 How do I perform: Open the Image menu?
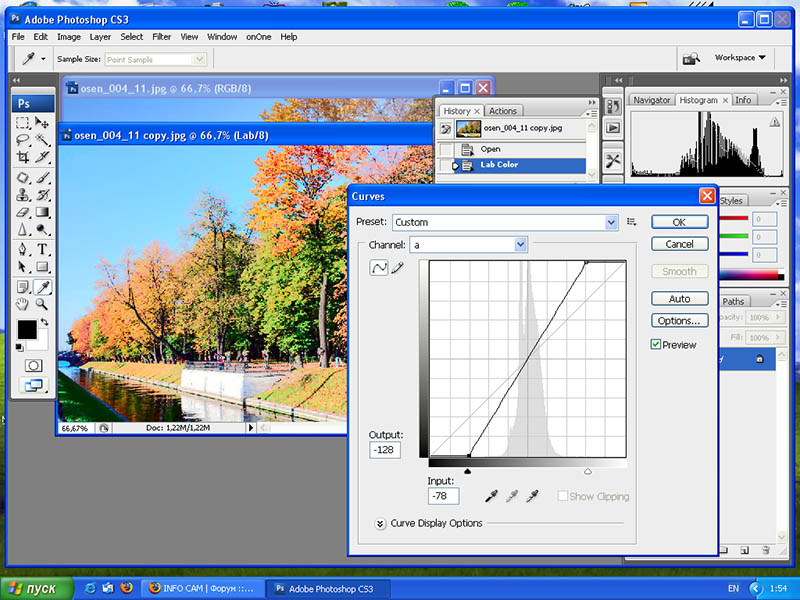[69, 37]
